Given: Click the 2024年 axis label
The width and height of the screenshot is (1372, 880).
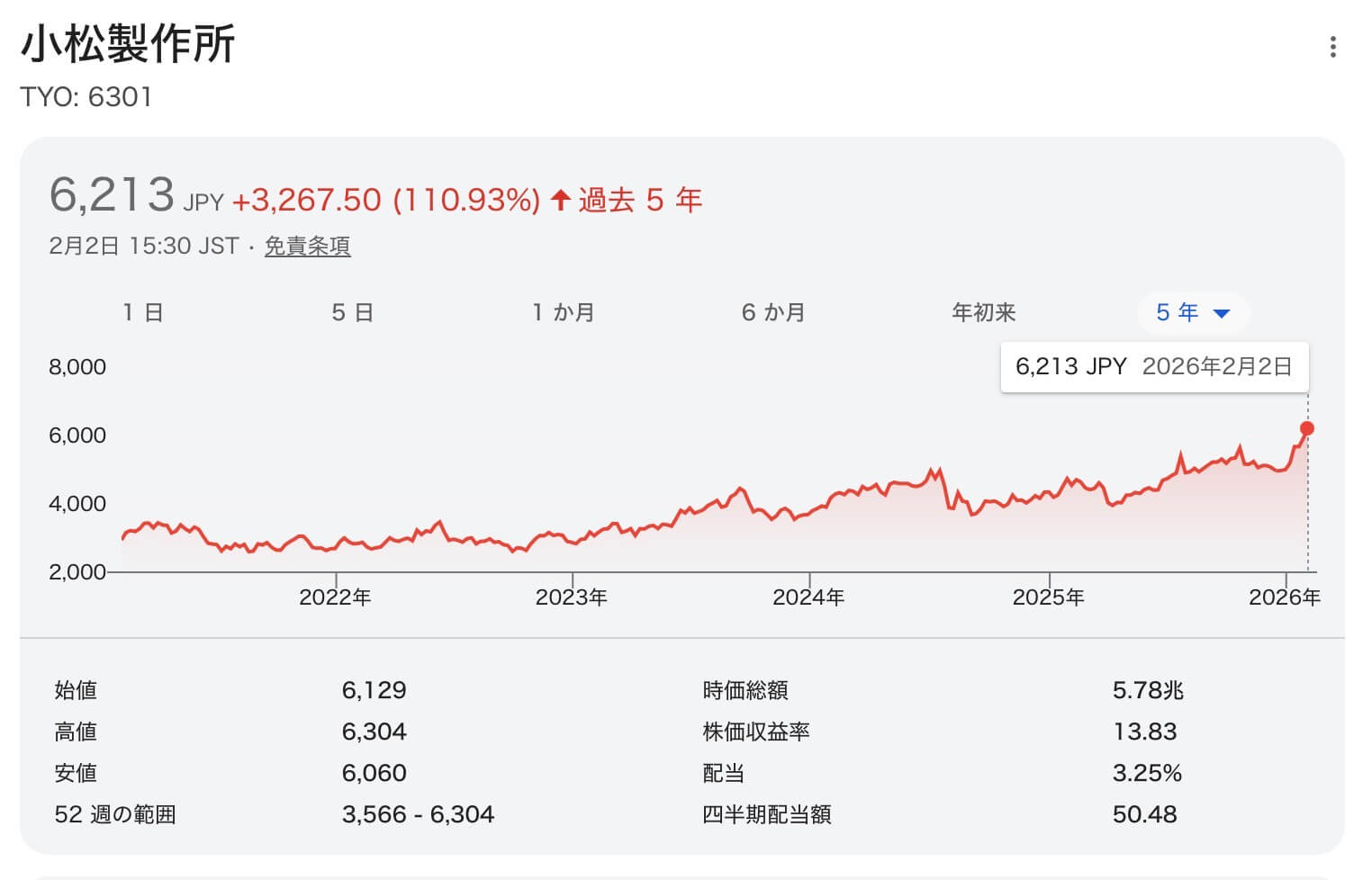Looking at the screenshot, I should (x=808, y=597).
